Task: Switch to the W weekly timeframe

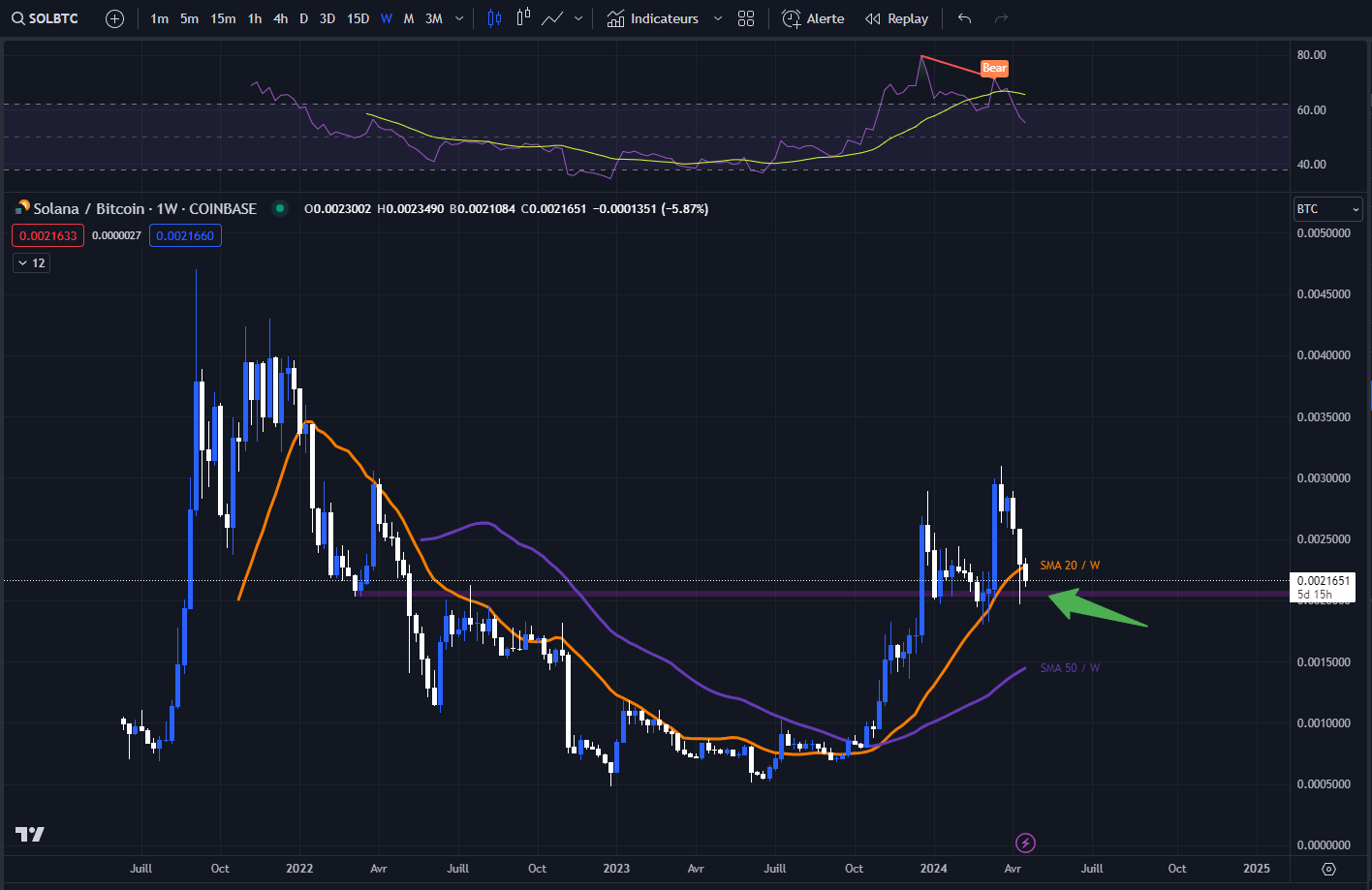Action: tap(386, 17)
